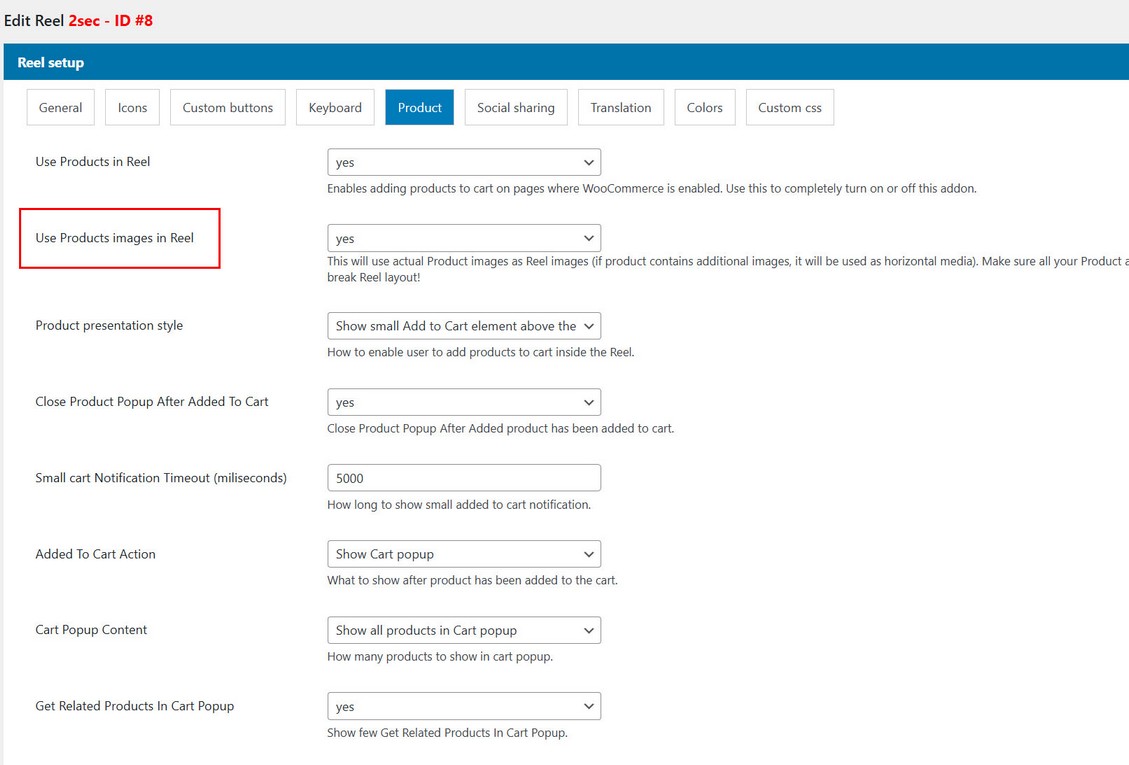
Task: Expand Close Product Popup After Added dropdown
Action: 464,402
